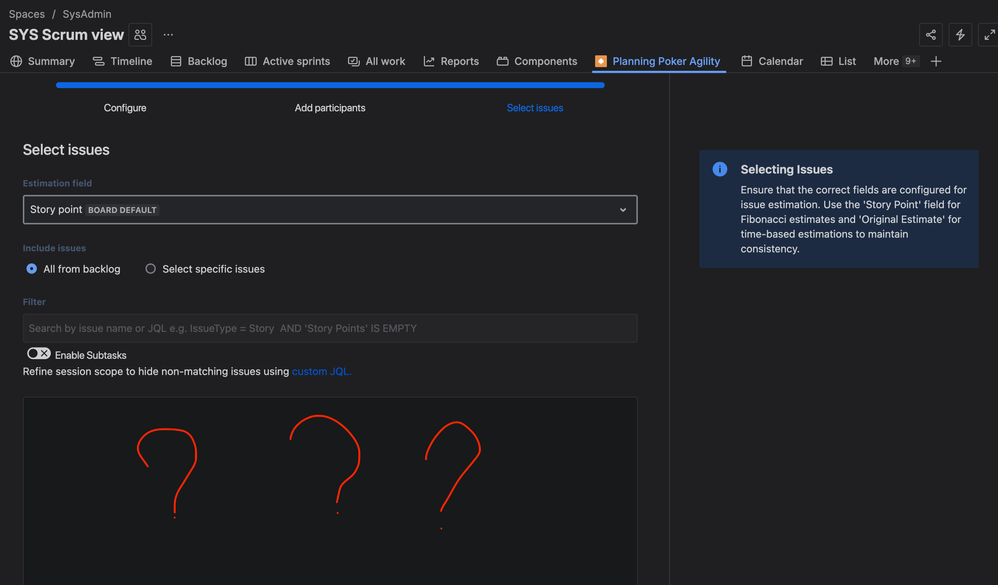The image size is (998, 585).
Task: Switch to the List tab
Action: point(838,61)
